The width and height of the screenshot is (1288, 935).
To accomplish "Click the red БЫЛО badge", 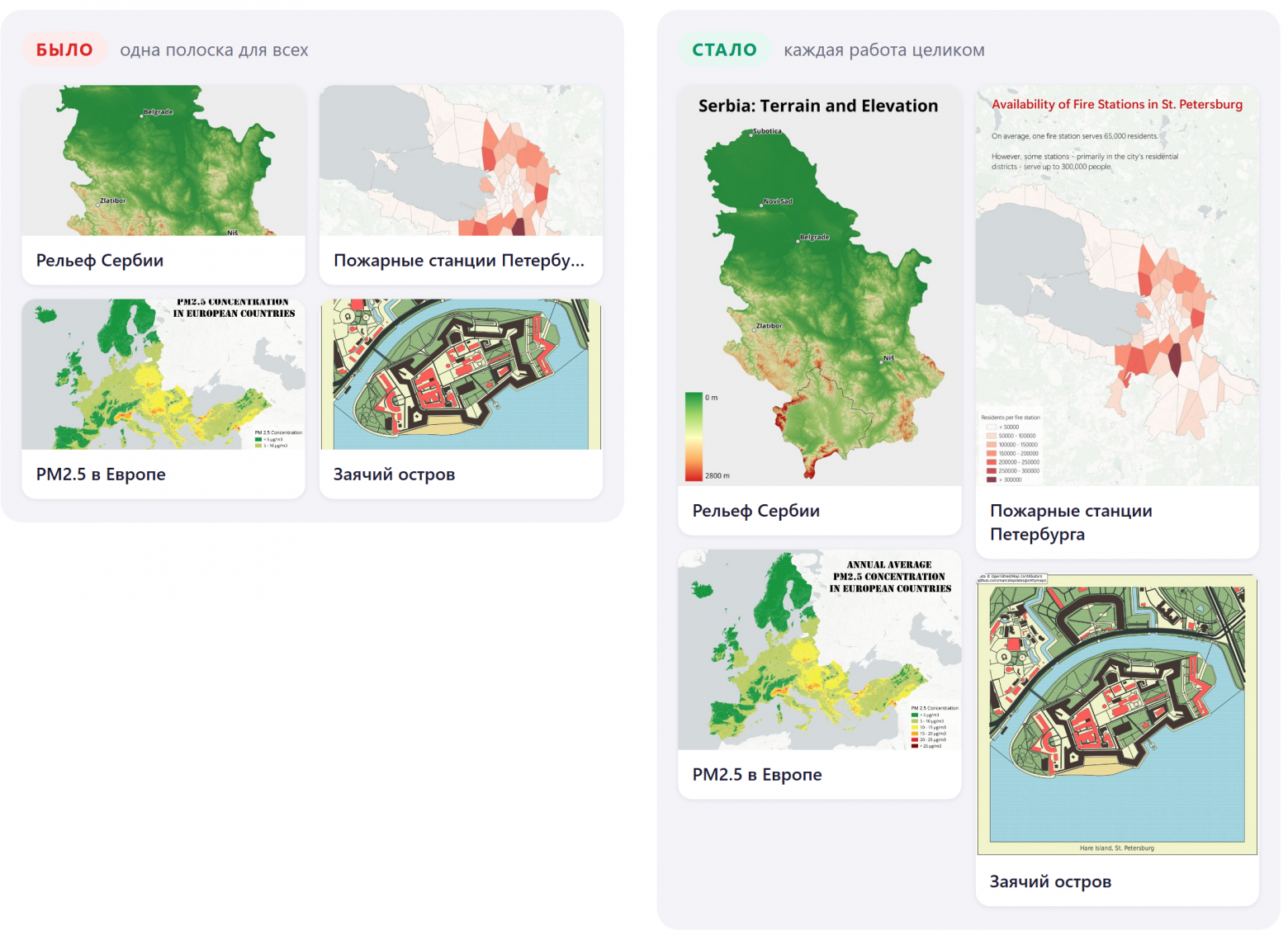I will click(x=64, y=50).
